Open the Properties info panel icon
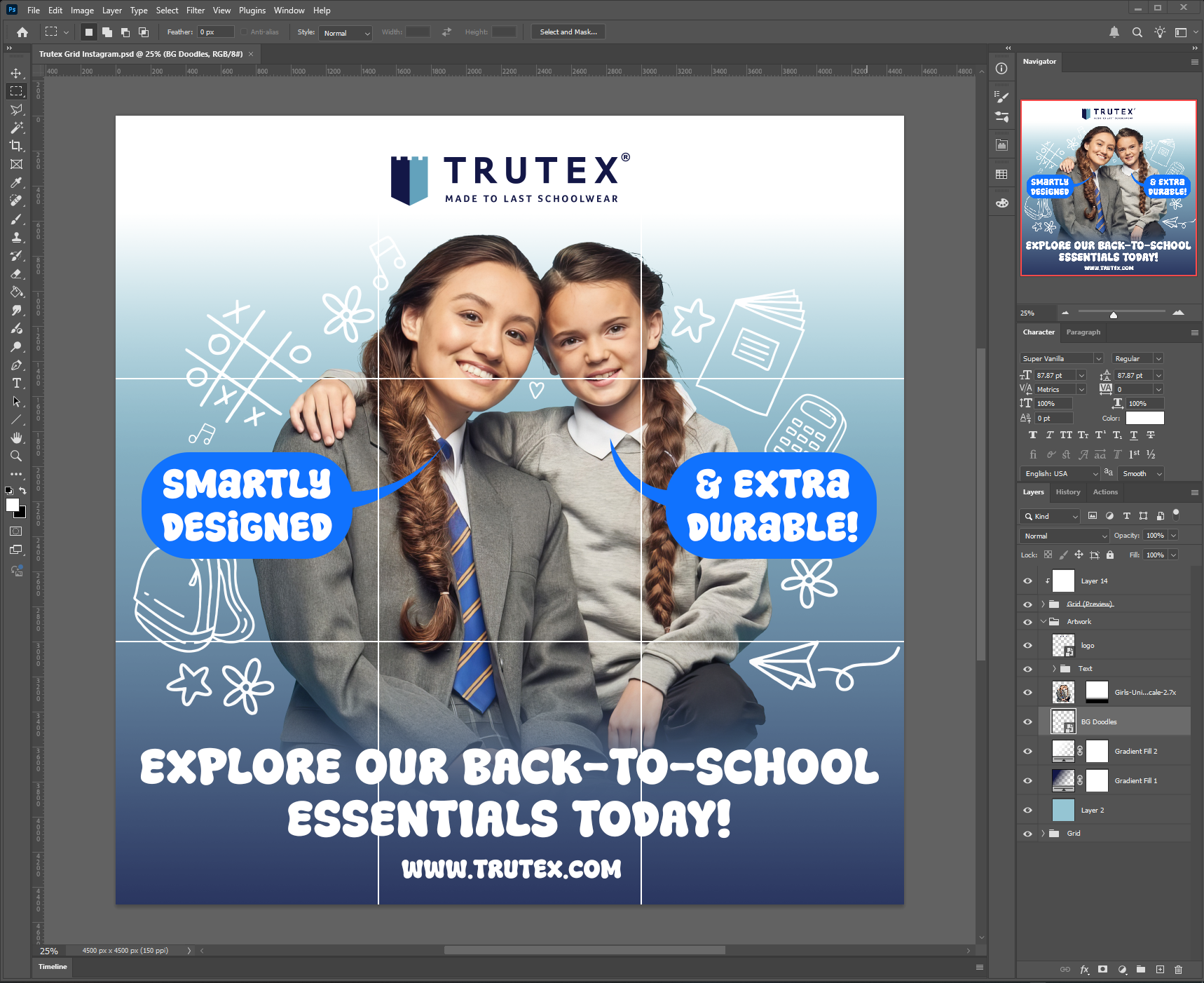The image size is (1204, 983). click(1001, 68)
